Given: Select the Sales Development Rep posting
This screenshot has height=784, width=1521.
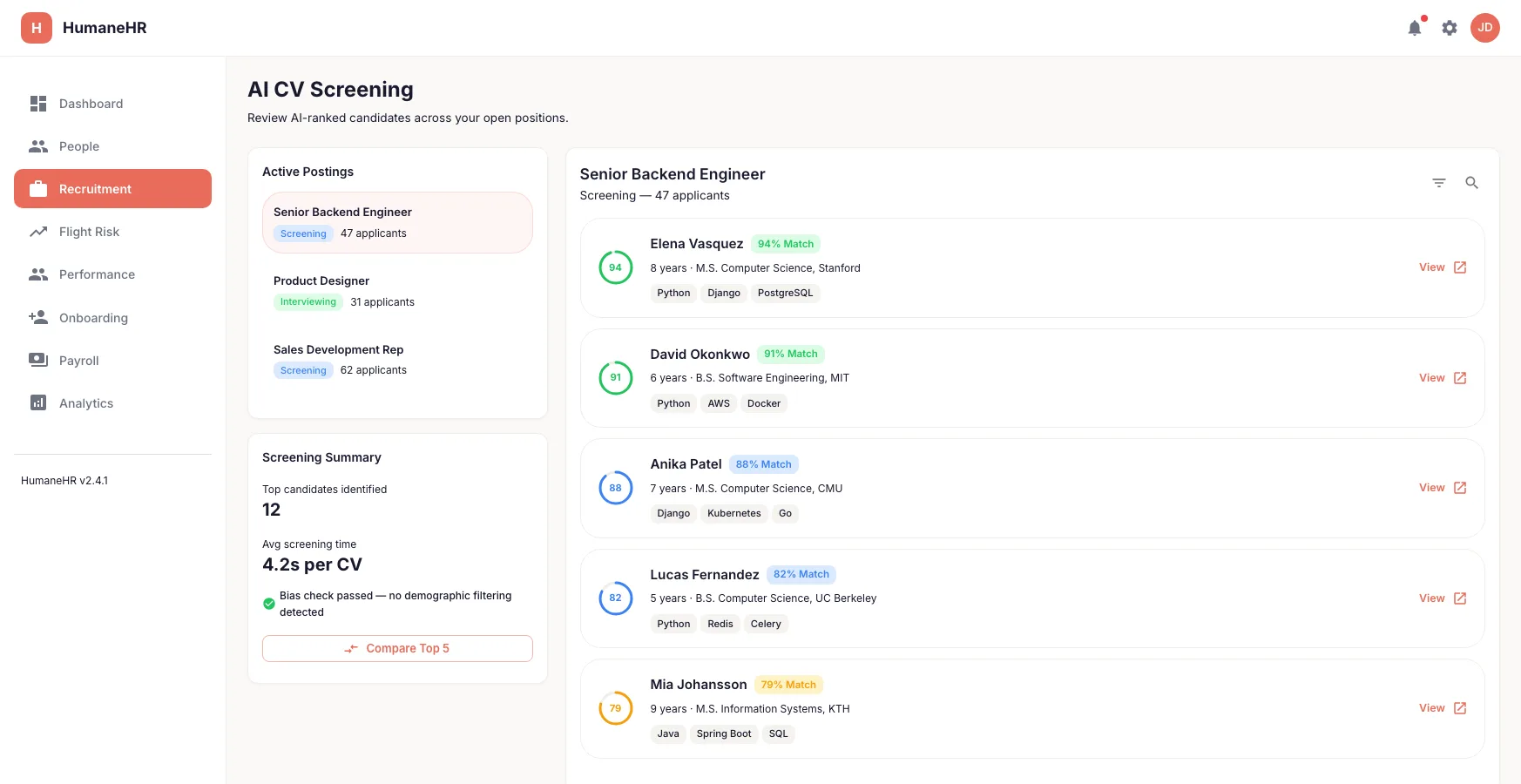Looking at the screenshot, I should pyautogui.click(x=397, y=361).
